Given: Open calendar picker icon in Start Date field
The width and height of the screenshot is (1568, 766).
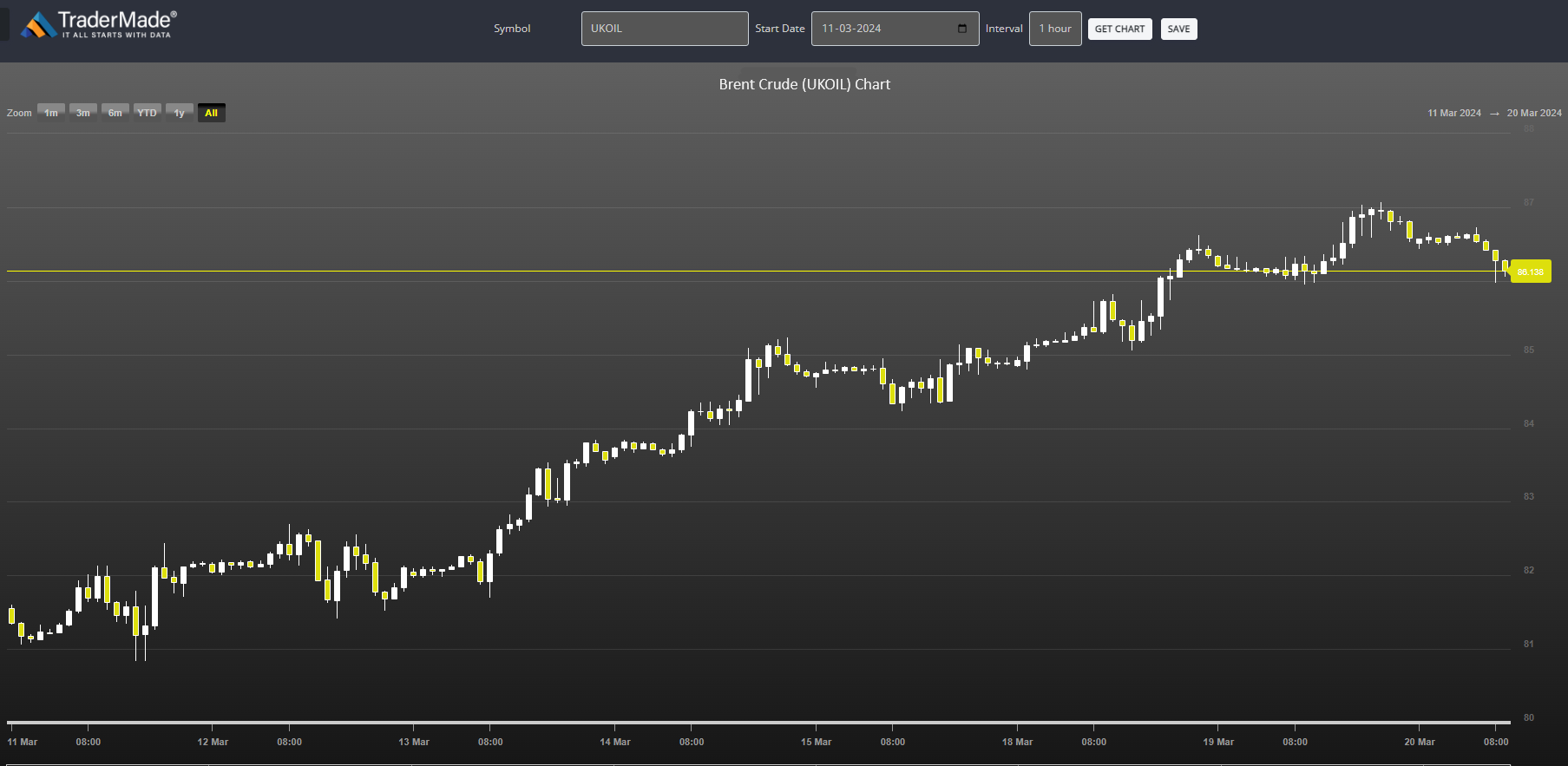Looking at the screenshot, I should click(961, 29).
